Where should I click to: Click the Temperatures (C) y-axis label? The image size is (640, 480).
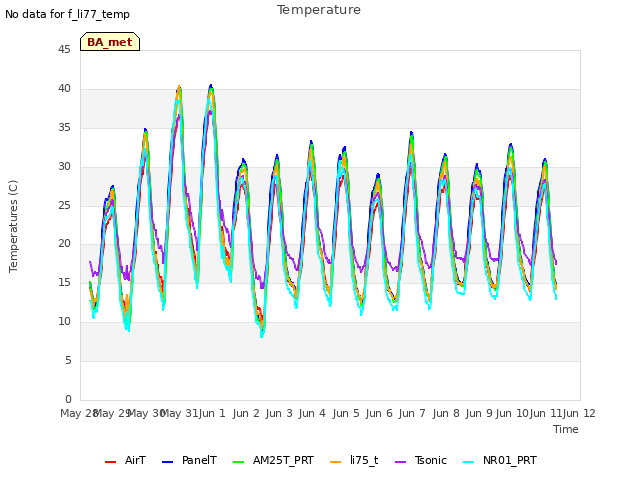(x=13, y=226)
